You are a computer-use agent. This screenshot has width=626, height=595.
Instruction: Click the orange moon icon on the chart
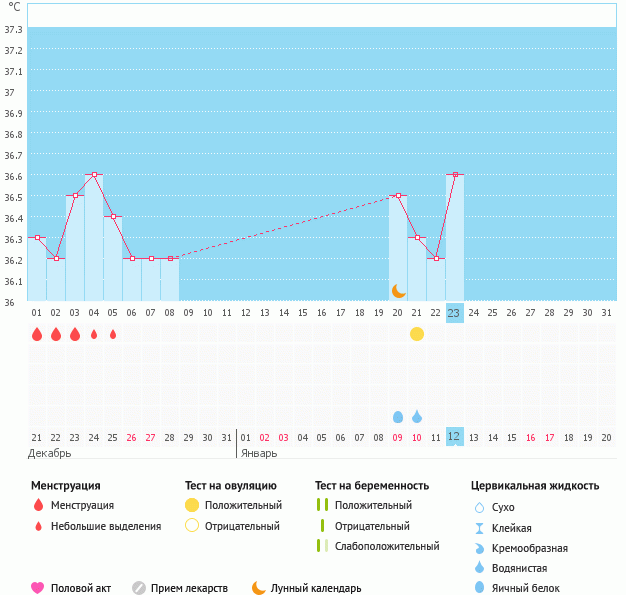tap(399, 291)
